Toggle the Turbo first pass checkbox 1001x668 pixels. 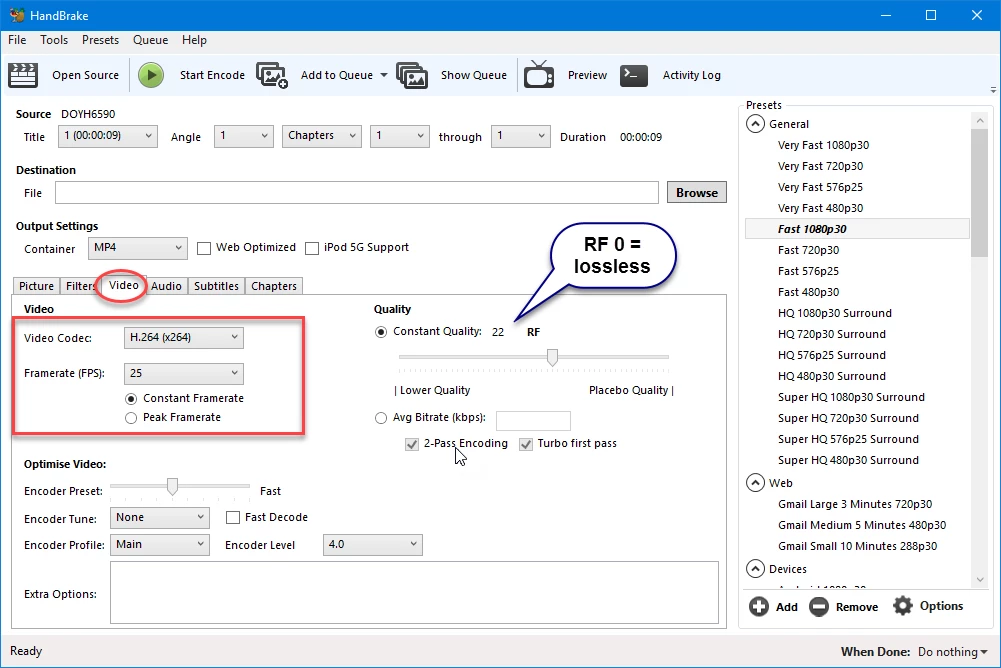(x=525, y=444)
